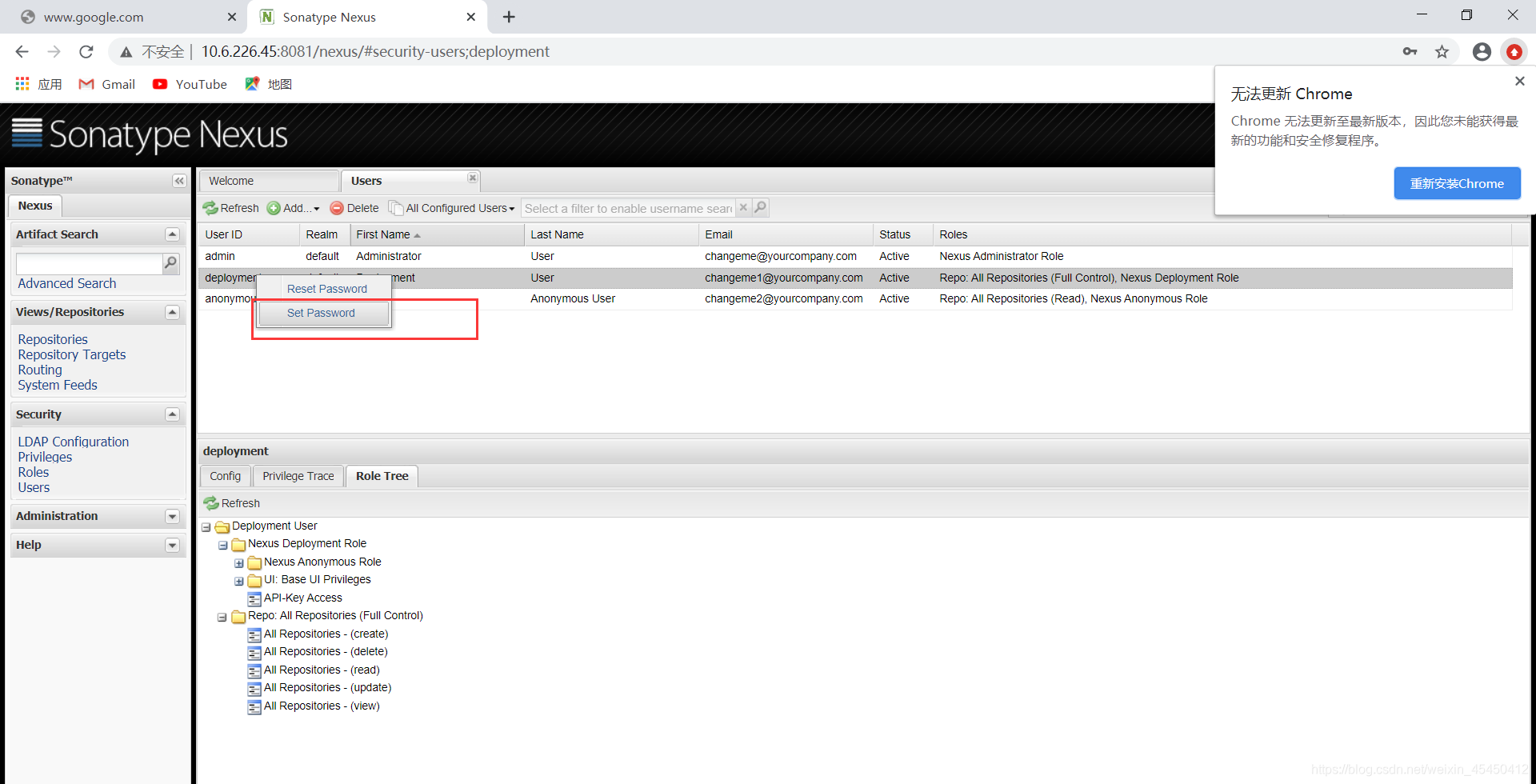Open Chrome profile account icon
Viewport: 1536px width, 784px height.
[1482, 52]
